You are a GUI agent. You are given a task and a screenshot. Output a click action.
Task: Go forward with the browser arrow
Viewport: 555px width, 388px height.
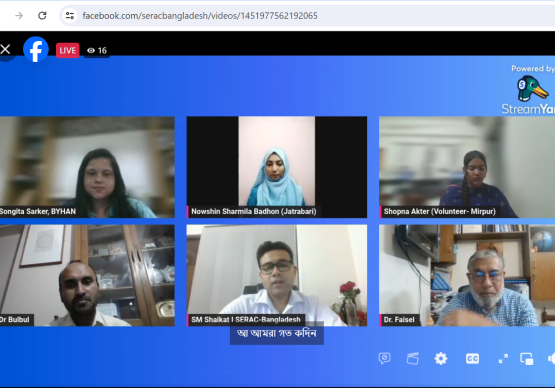click(19, 16)
